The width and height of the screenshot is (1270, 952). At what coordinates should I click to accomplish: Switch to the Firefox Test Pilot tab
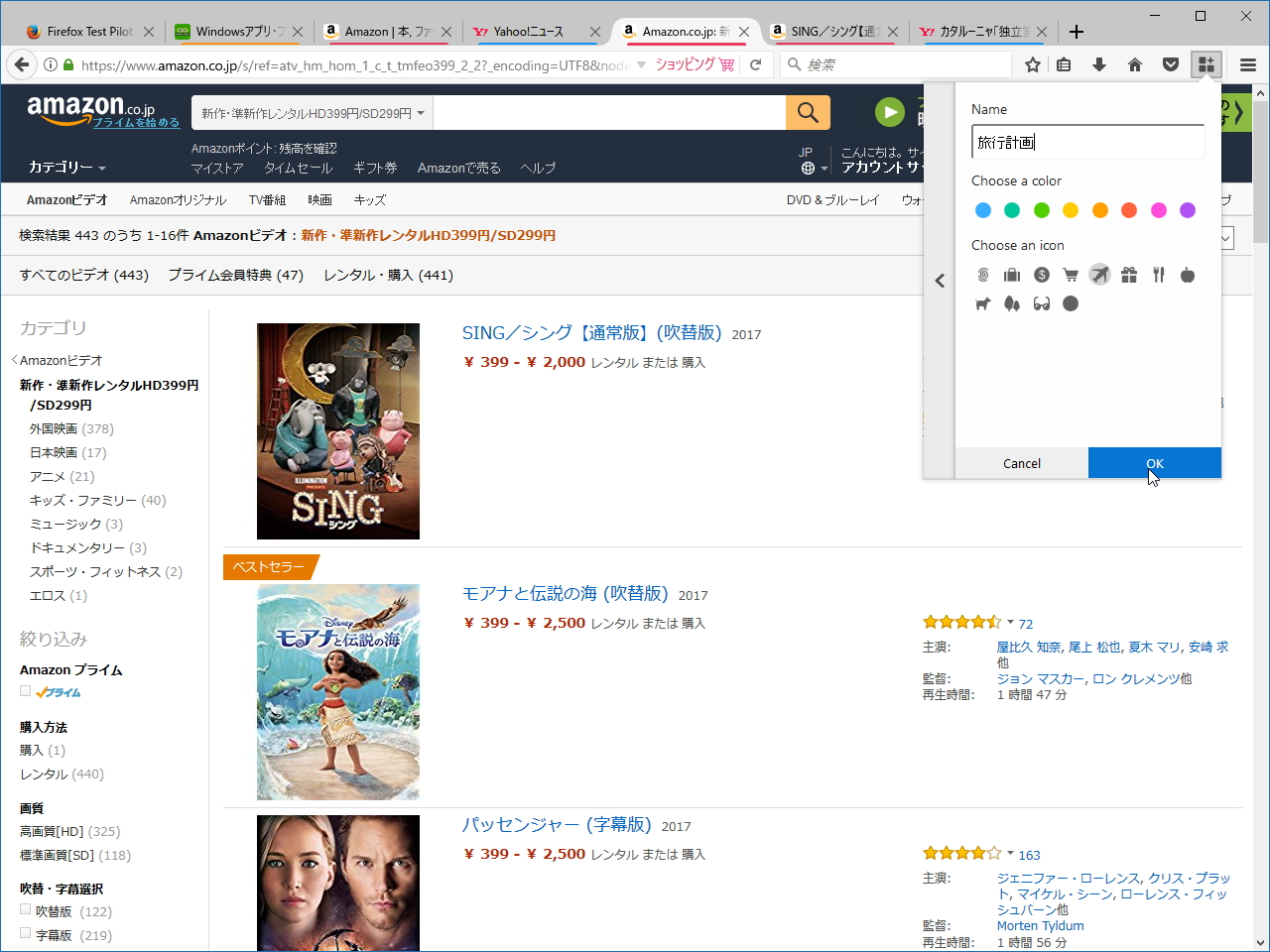point(89,32)
